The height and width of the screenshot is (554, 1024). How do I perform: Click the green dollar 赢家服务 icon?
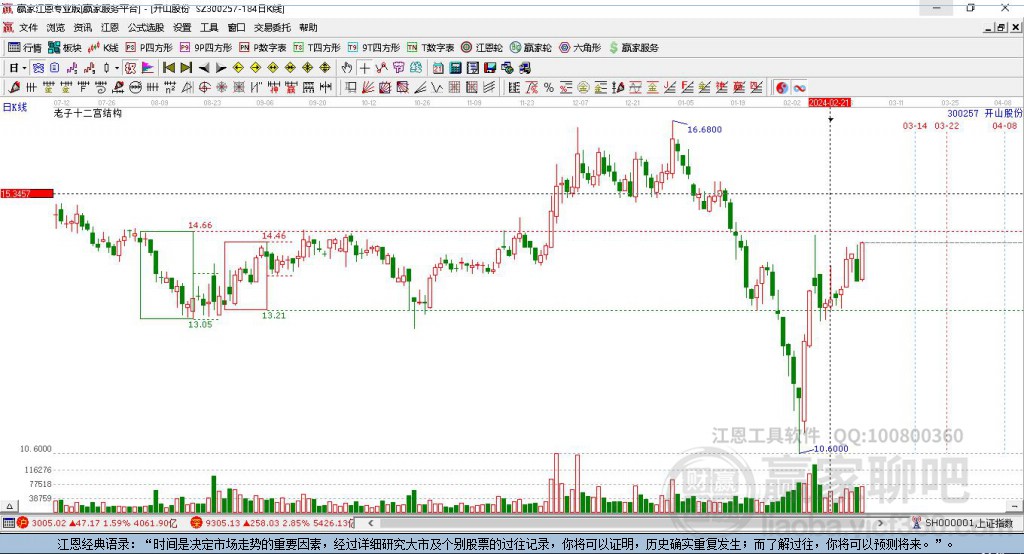click(x=633, y=48)
